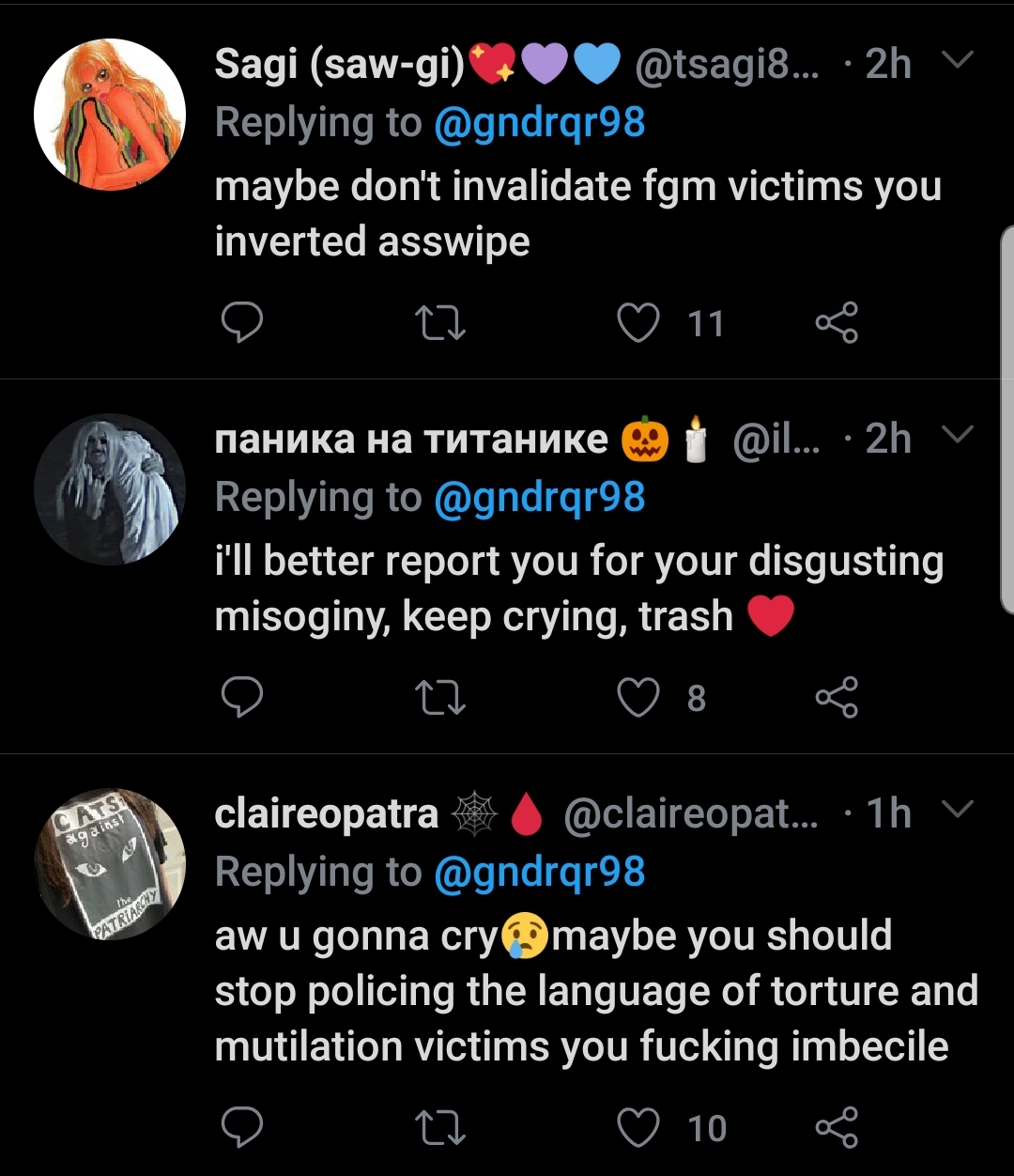The image size is (1014, 1176).
Task: Like claireopatra's tweet with 10 likes
Action: click(x=638, y=1127)
